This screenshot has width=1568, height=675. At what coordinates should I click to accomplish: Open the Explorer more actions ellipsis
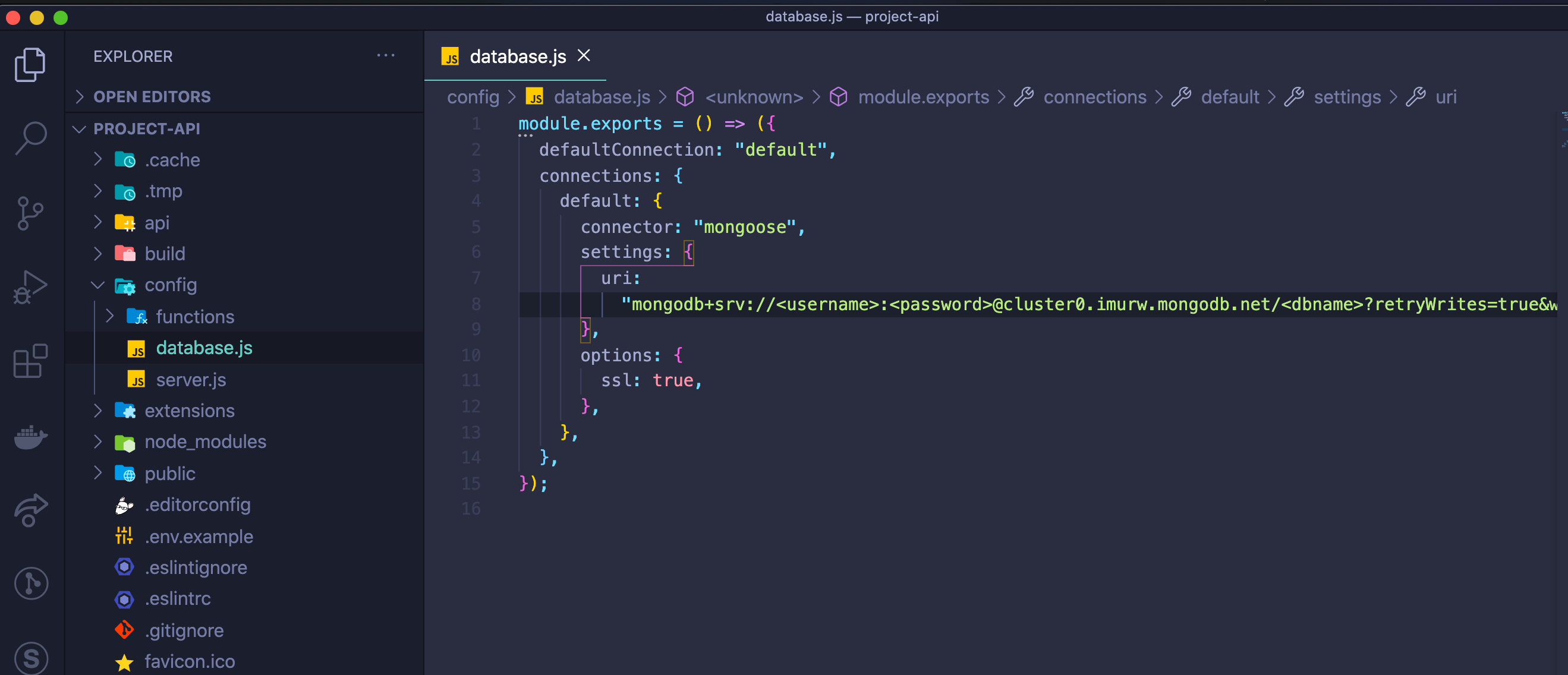point(385,56)
